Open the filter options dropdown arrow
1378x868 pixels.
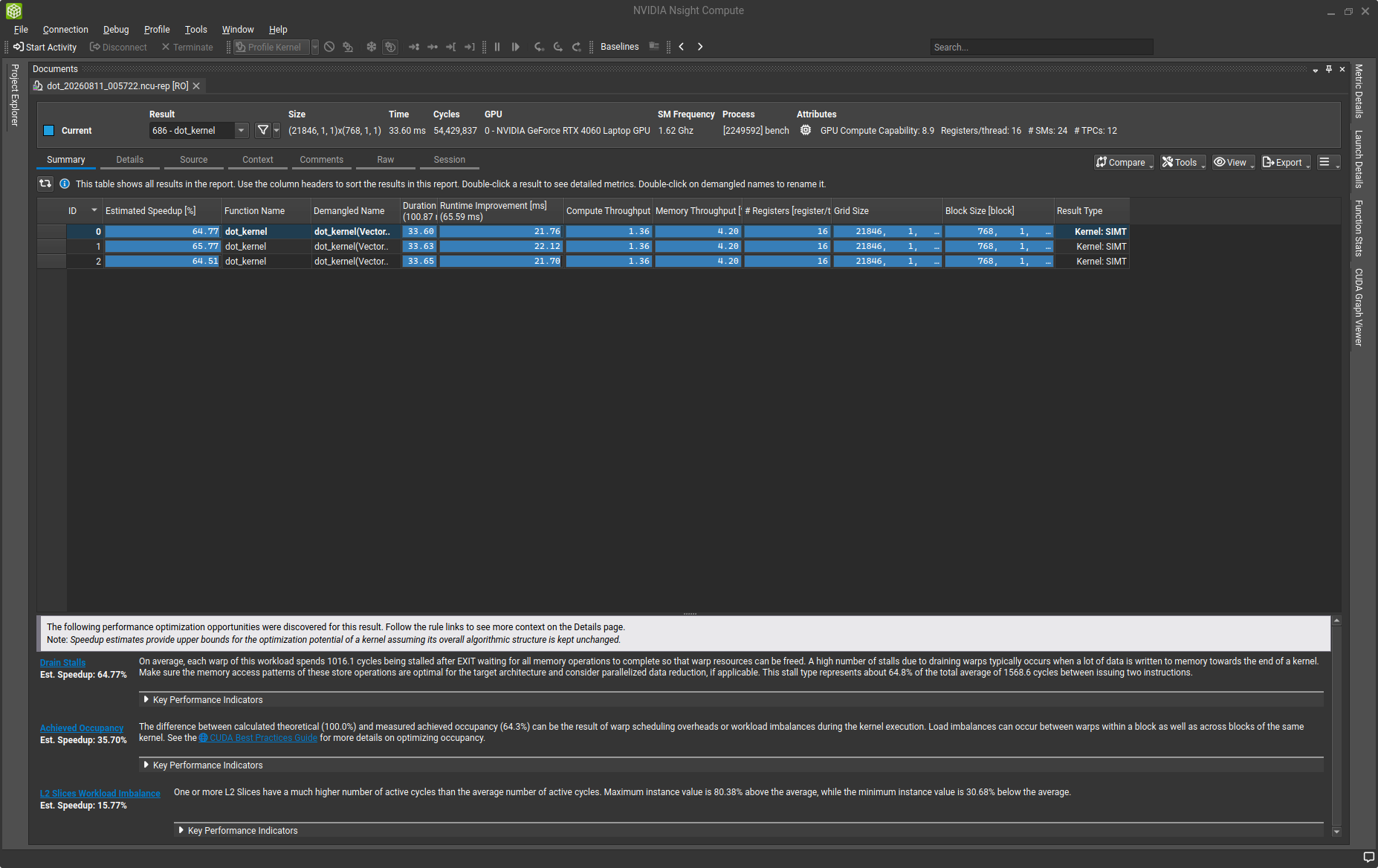[x=276, y=131]
